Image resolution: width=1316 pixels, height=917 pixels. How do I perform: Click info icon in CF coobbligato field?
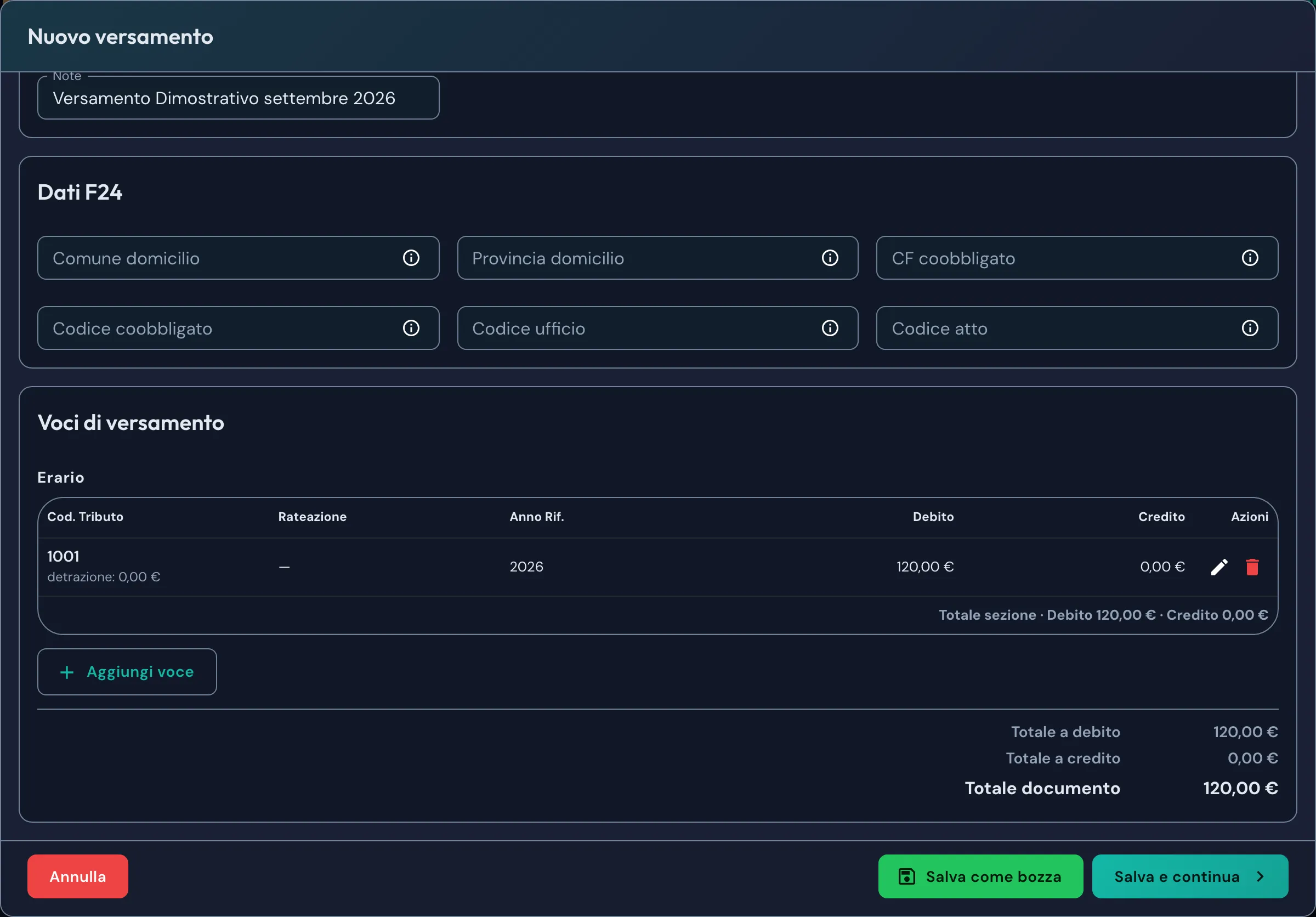(1250, 258)
